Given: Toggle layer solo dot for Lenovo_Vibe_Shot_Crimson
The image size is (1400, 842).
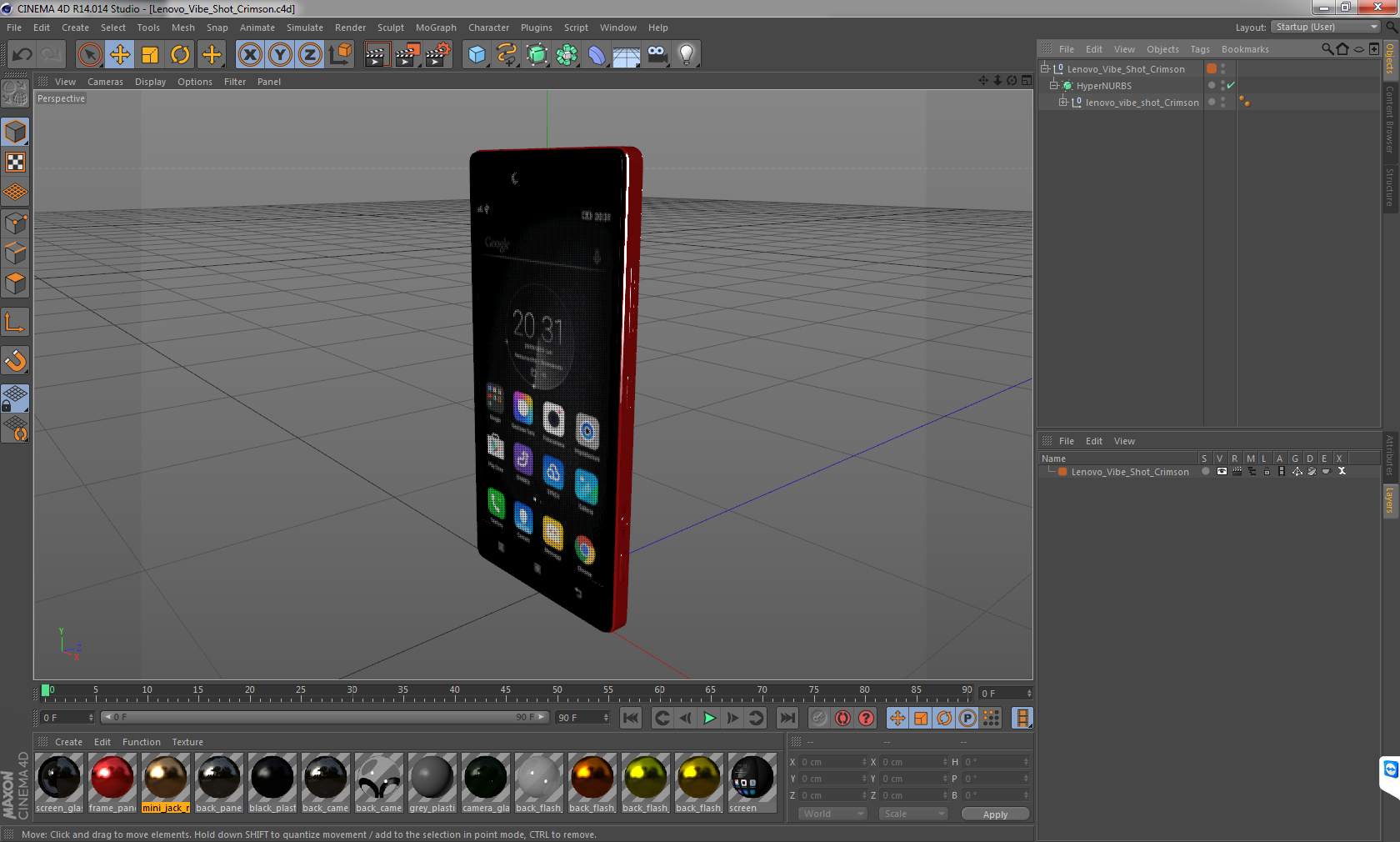Looking at the screenshot, I should point(1205,471).
